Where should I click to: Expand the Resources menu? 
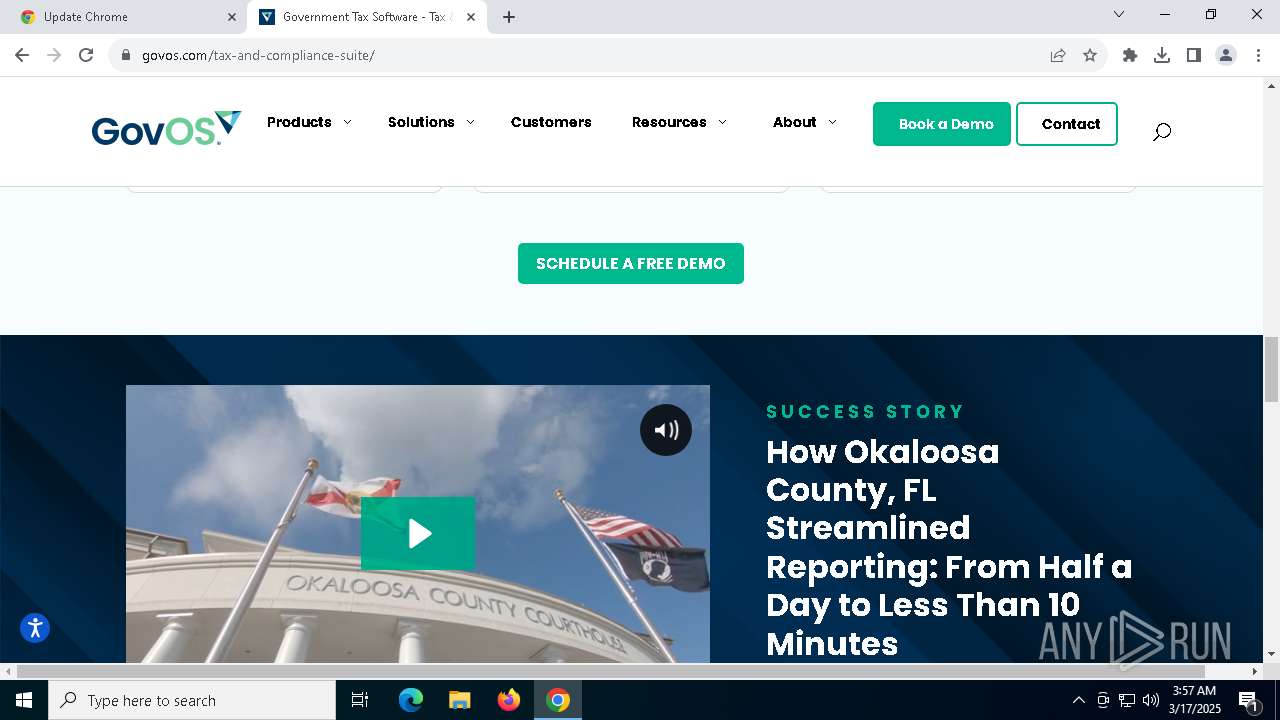point(679,122)
